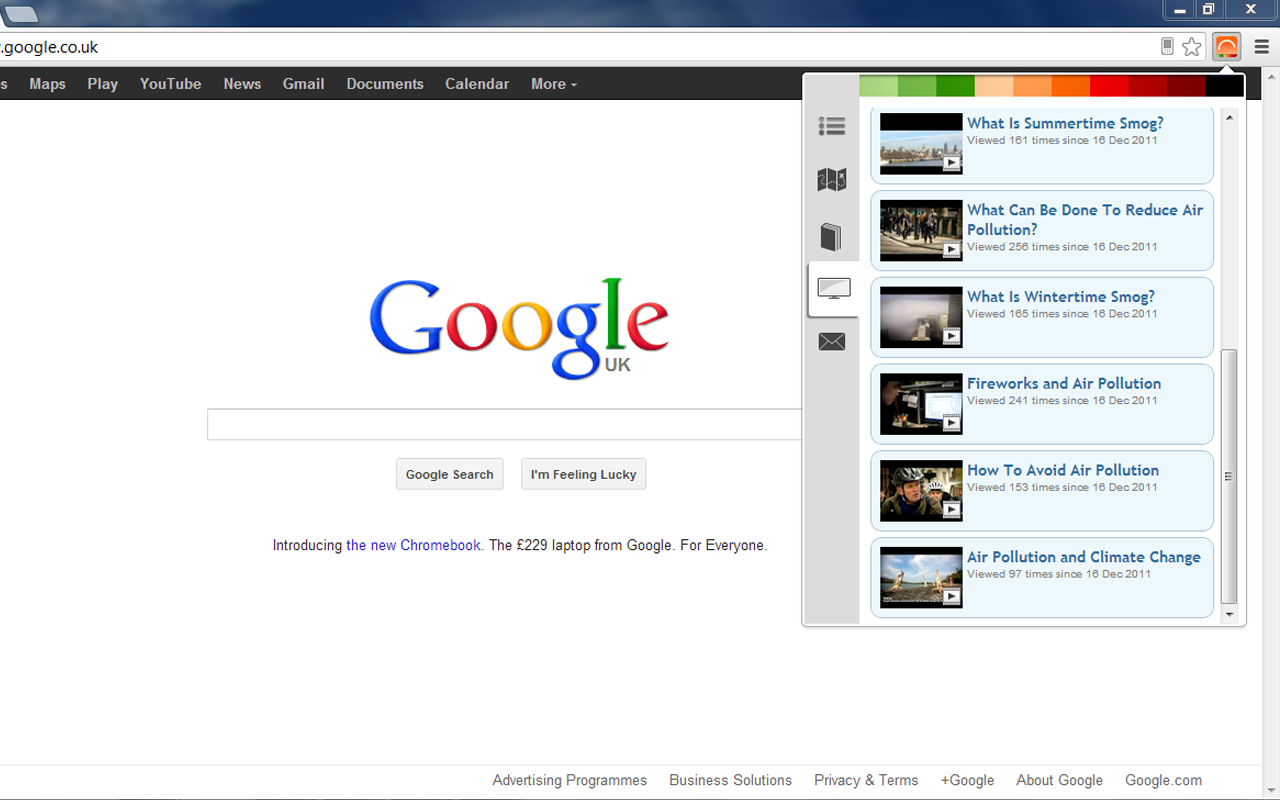Open Advertising Programmes footer link
Image resolution: width=1280 pixels, height=800 pixels.
[x=569, y=780]
